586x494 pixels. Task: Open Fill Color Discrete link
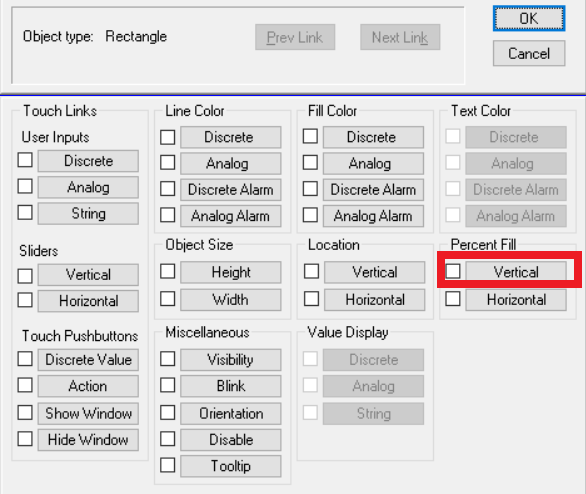click(x=373, y=137)
